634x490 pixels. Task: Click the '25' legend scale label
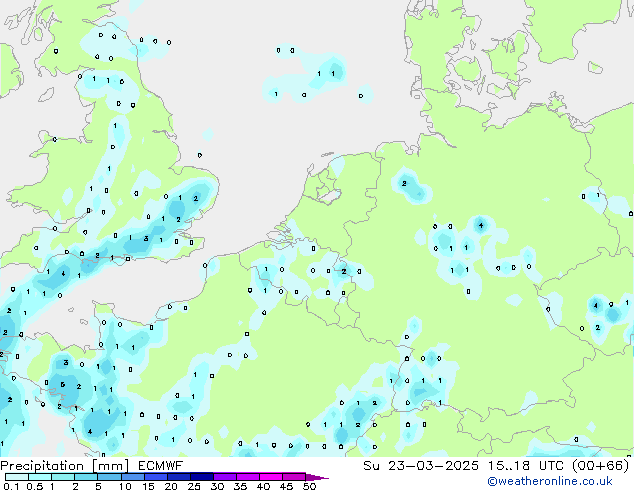(194, 486)
